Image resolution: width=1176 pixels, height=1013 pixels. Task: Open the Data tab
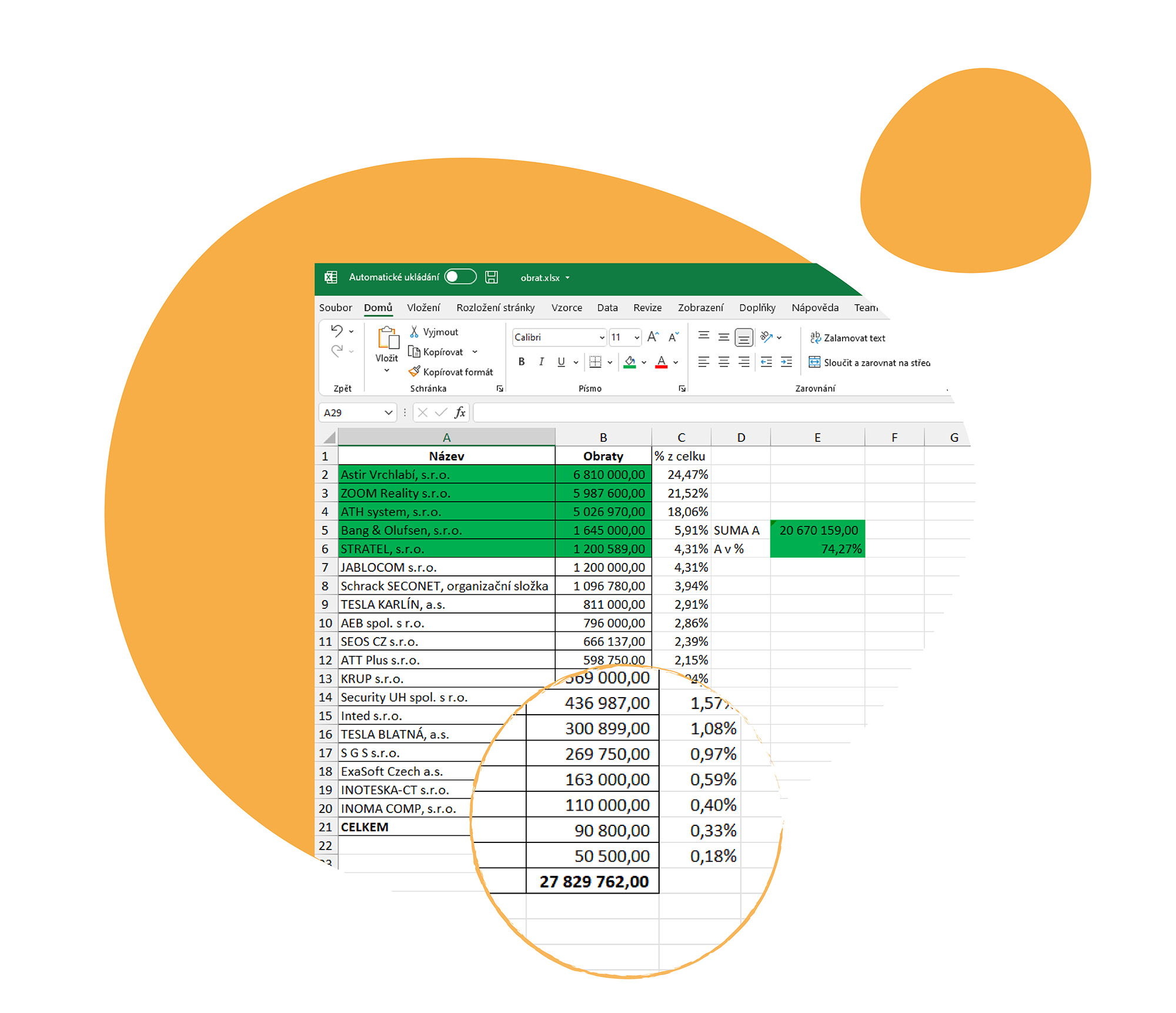point(607,308)
